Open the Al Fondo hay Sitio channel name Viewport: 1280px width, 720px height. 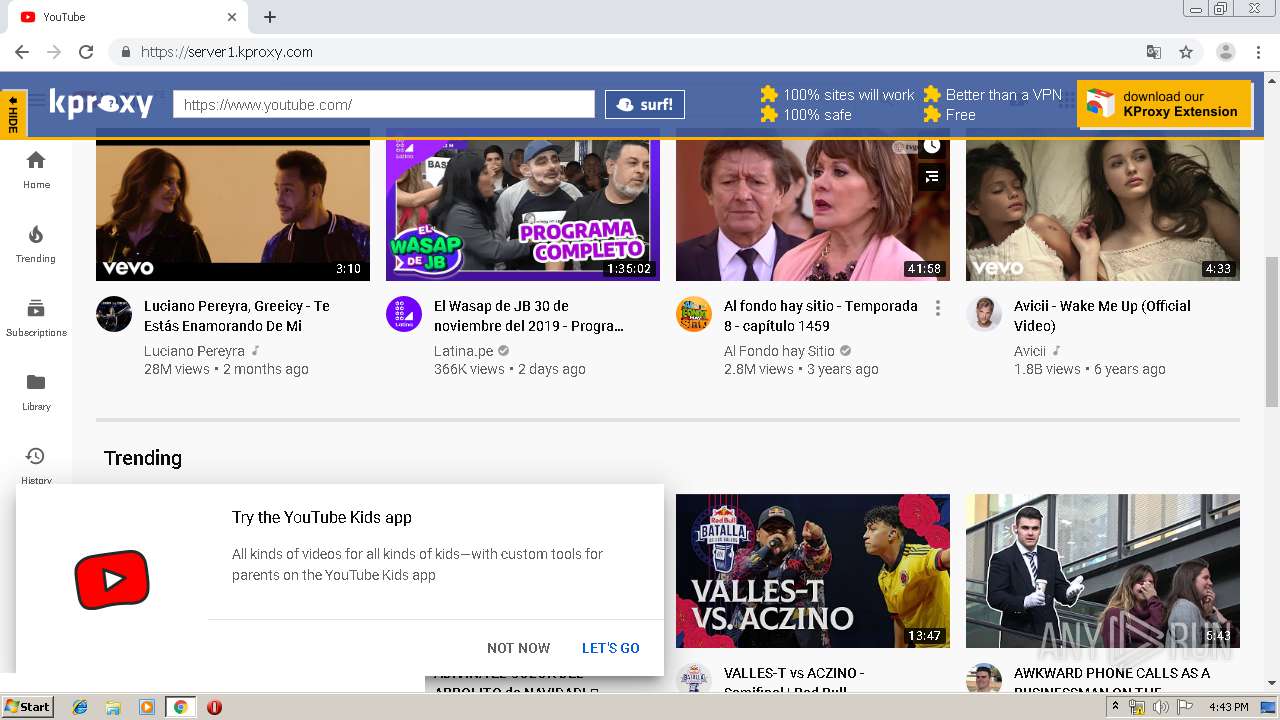pos(779,351)
